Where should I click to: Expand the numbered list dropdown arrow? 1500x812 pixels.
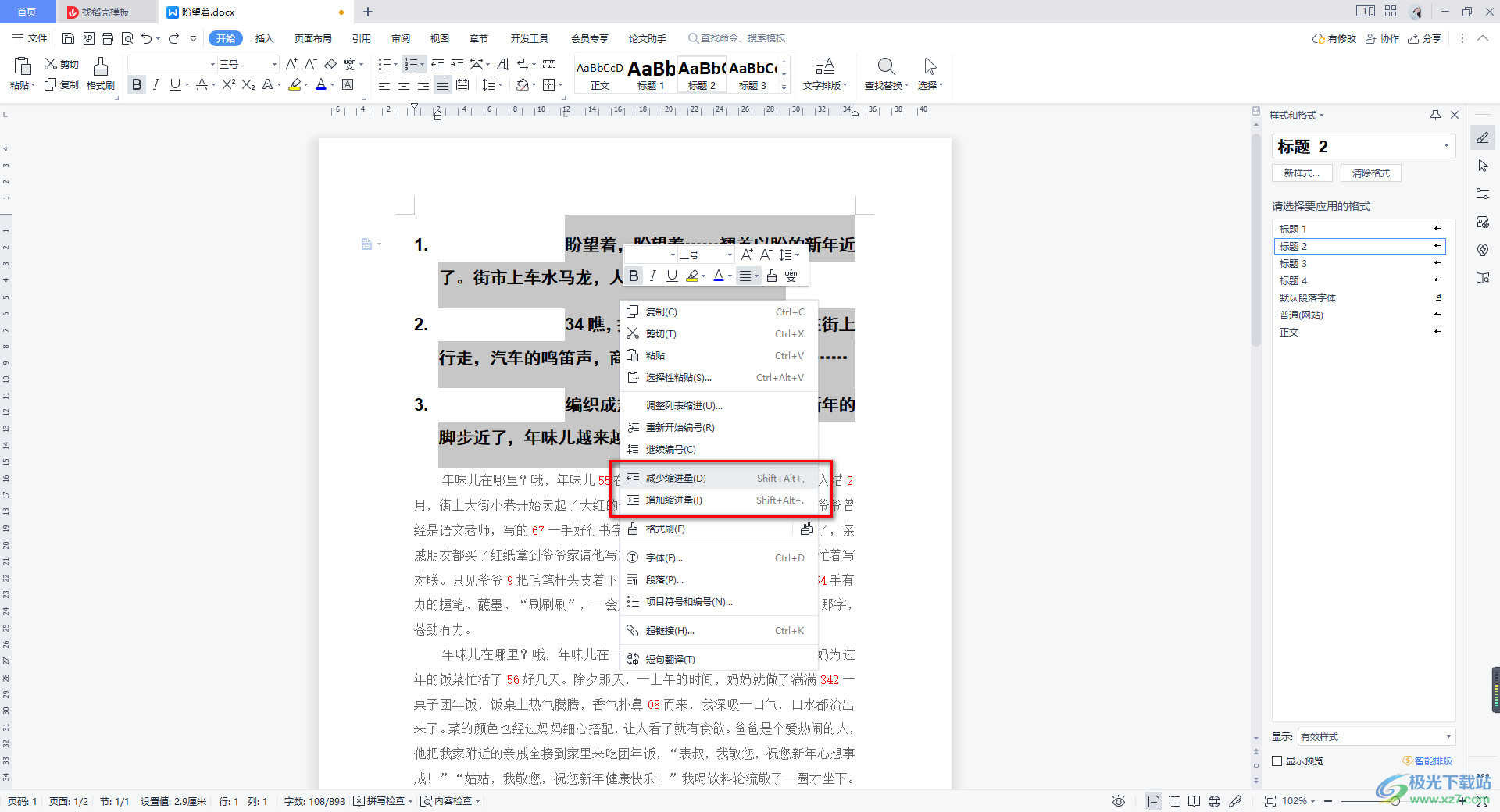tap(423, 64)
